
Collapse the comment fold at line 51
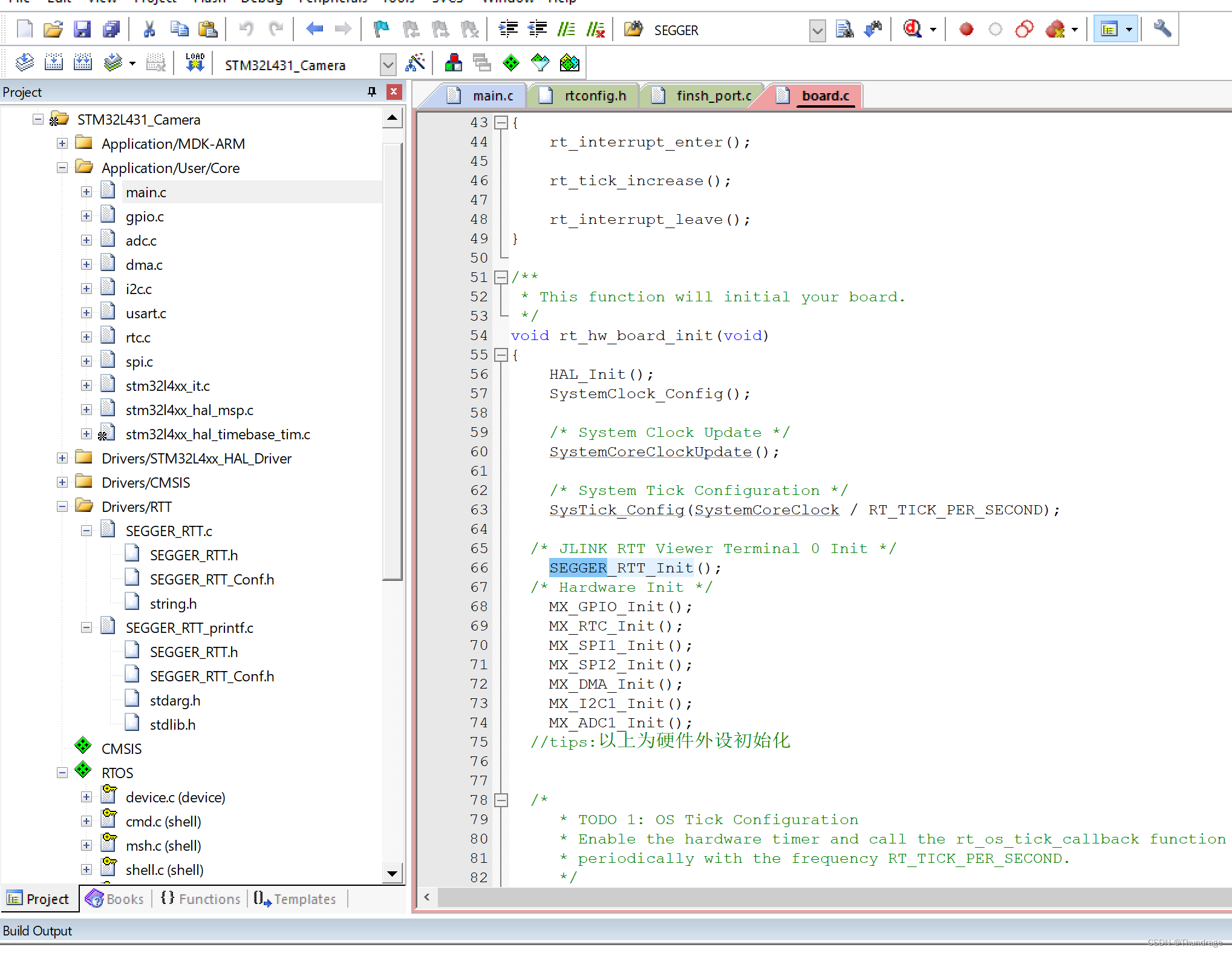tap(501, 278)
